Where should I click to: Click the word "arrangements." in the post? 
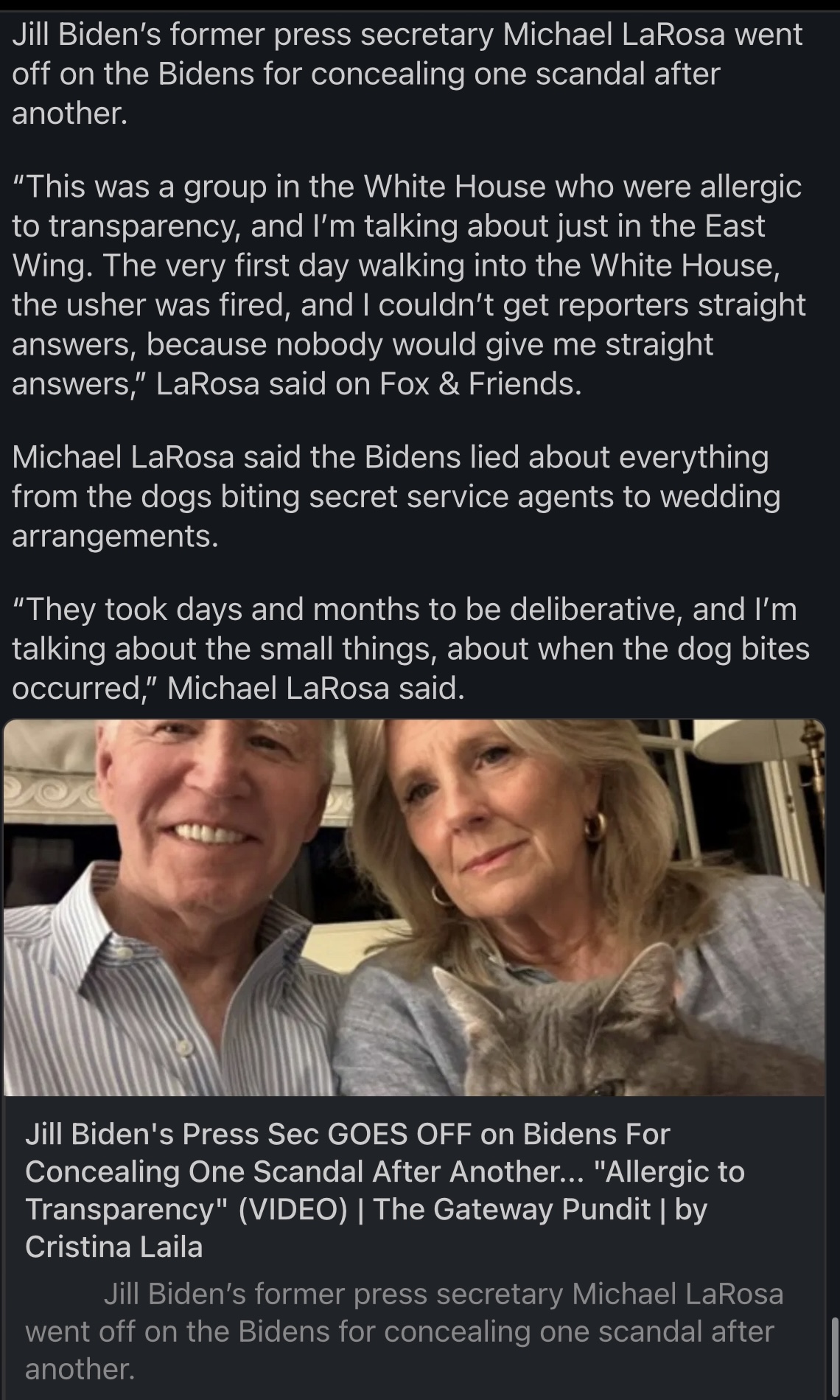[x=115, y=536]
